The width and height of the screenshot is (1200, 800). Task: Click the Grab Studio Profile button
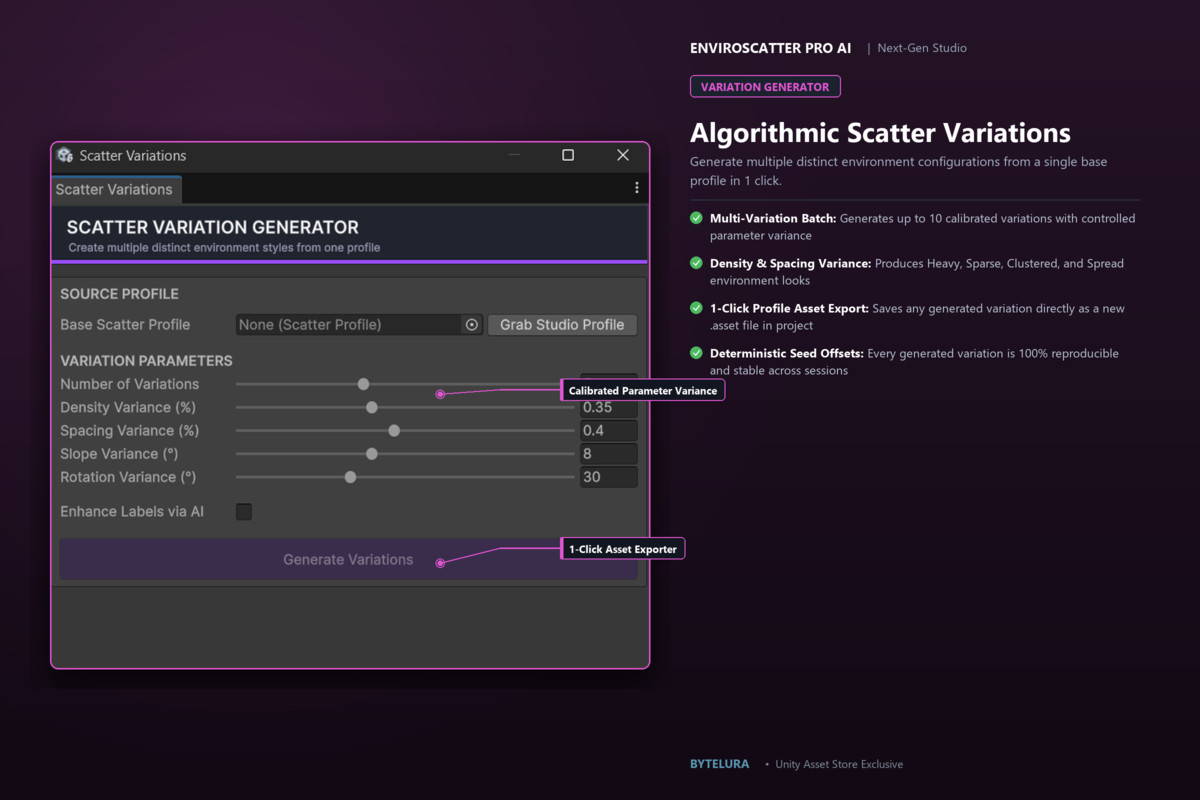point(562,325)
